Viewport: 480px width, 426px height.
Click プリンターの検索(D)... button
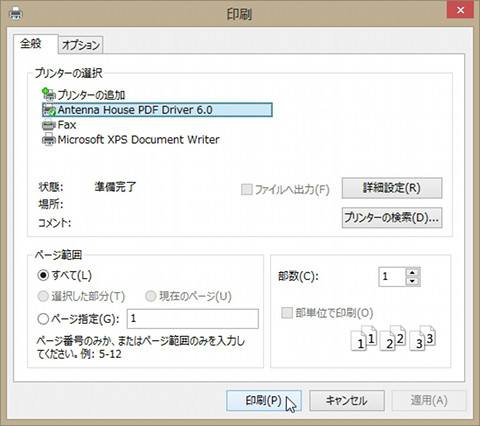coord(392,218)
